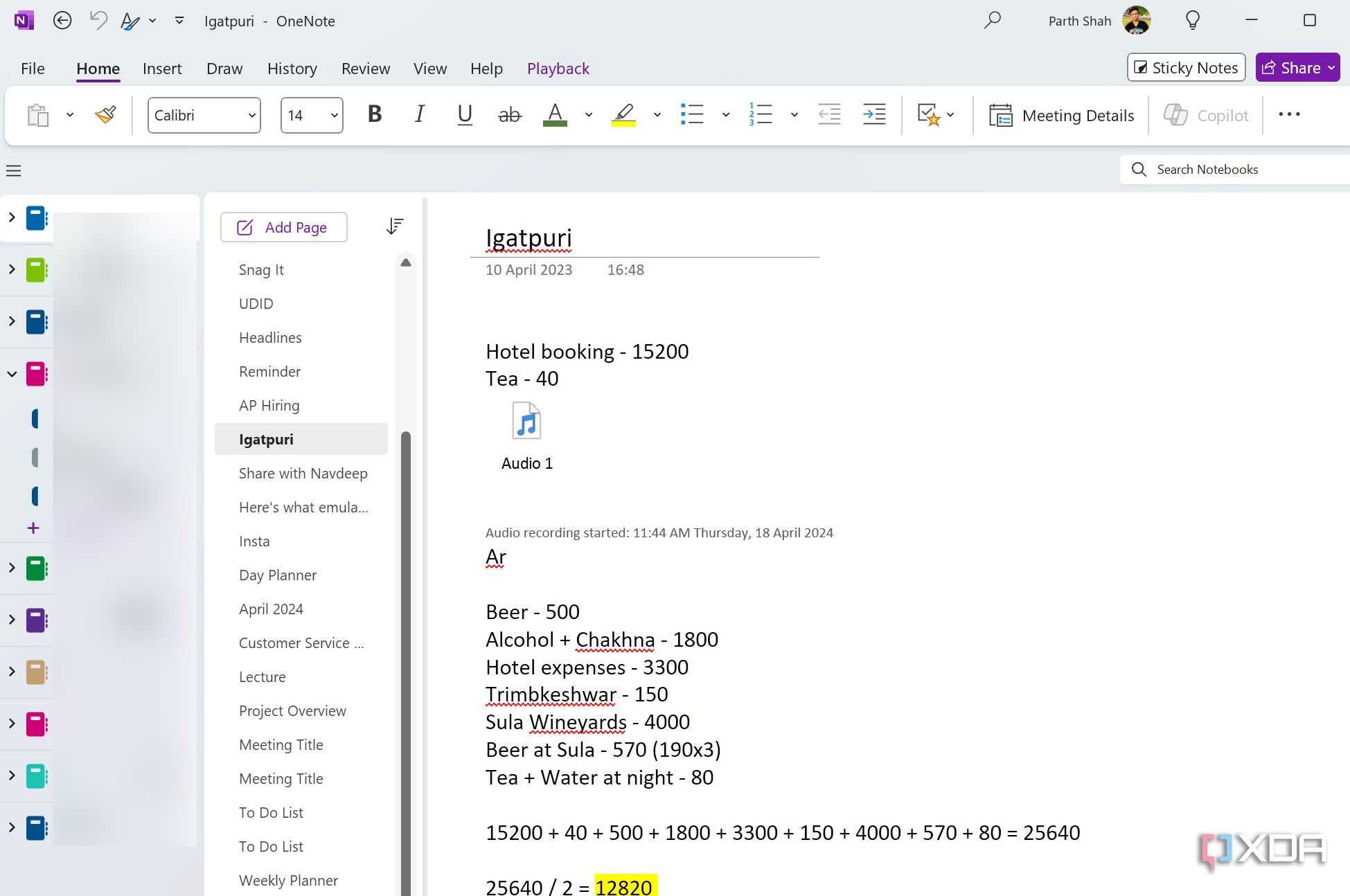Screen dimensions: 1350x896
Task: Expand the Paste options arrow
Action: pyautogui.click(x=70, y=115)
